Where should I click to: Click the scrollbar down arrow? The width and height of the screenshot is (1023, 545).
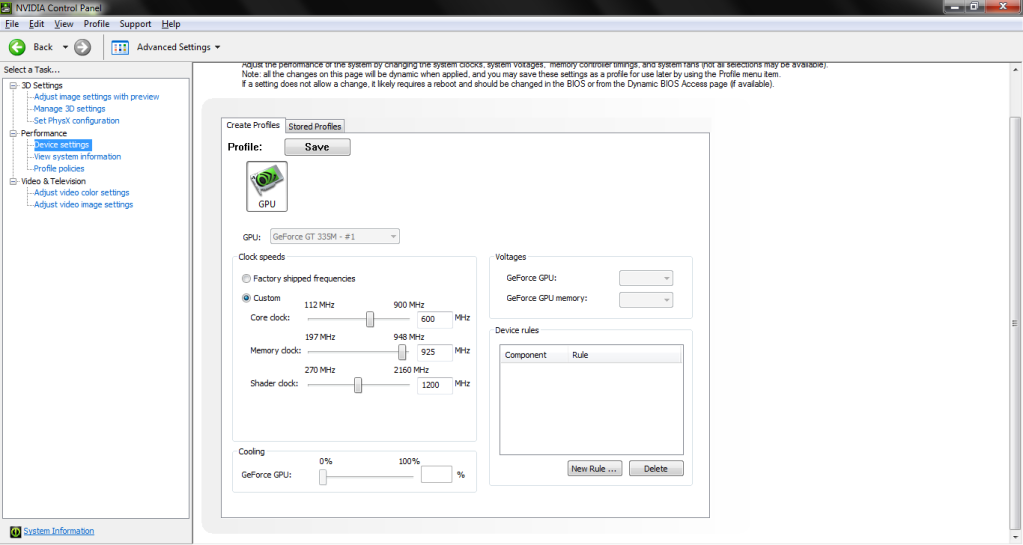point(1015,538)
